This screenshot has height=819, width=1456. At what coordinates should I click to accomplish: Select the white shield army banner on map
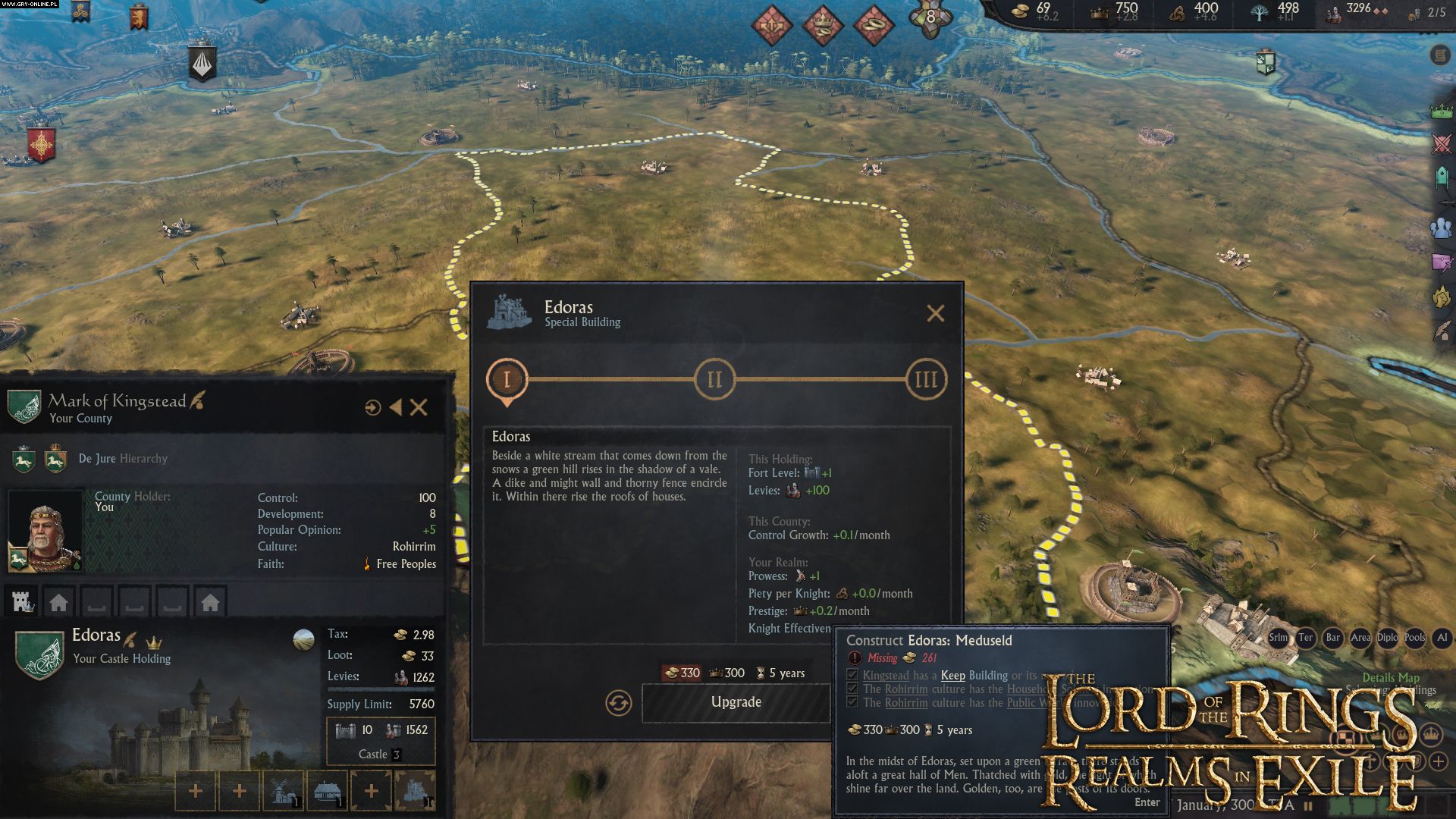tap(202, 64)
